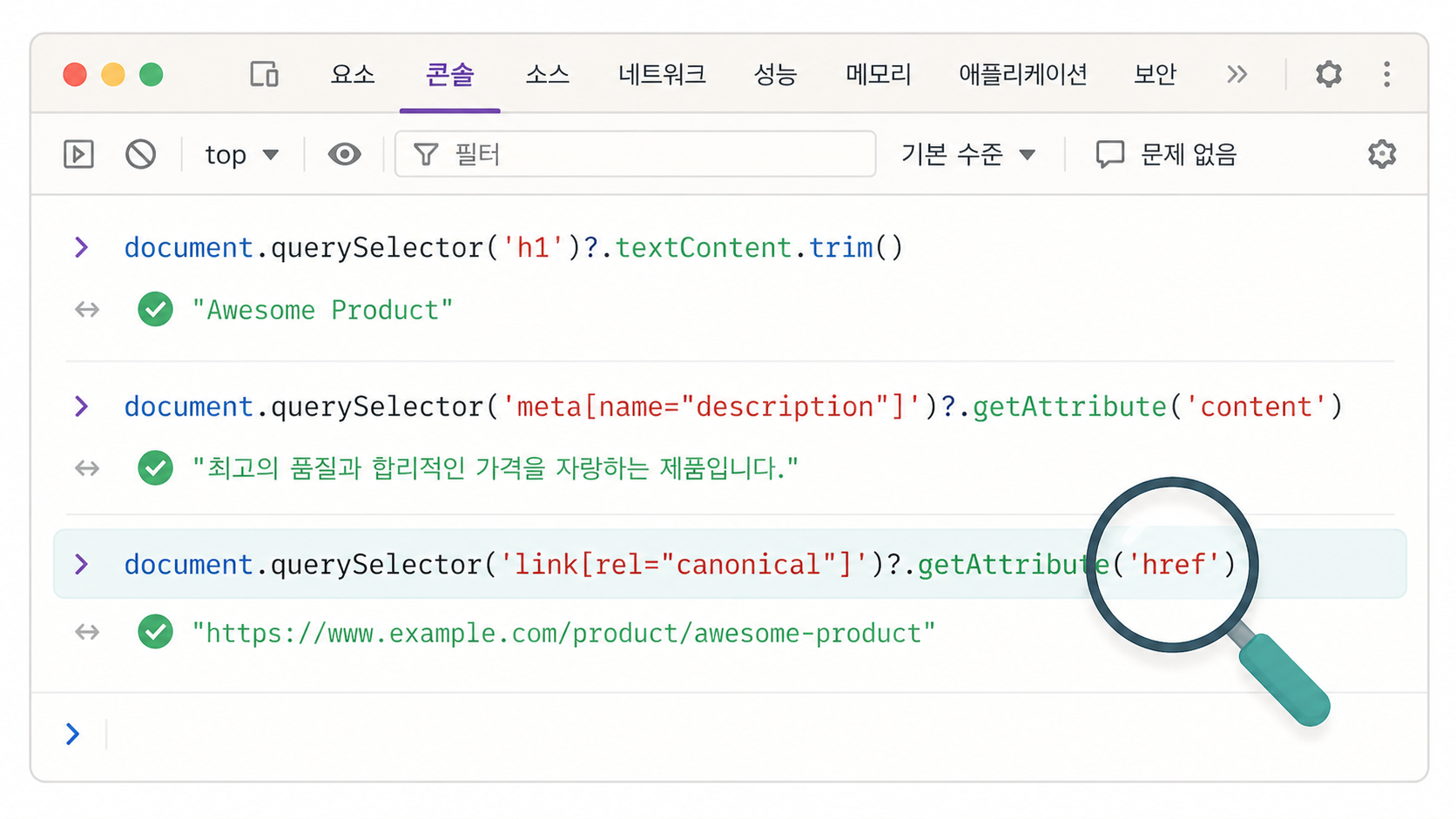Image resolution: width=1456 pixels, height=819 pixels.
Task: Open the 성능 tab
Action: [775, 74]
